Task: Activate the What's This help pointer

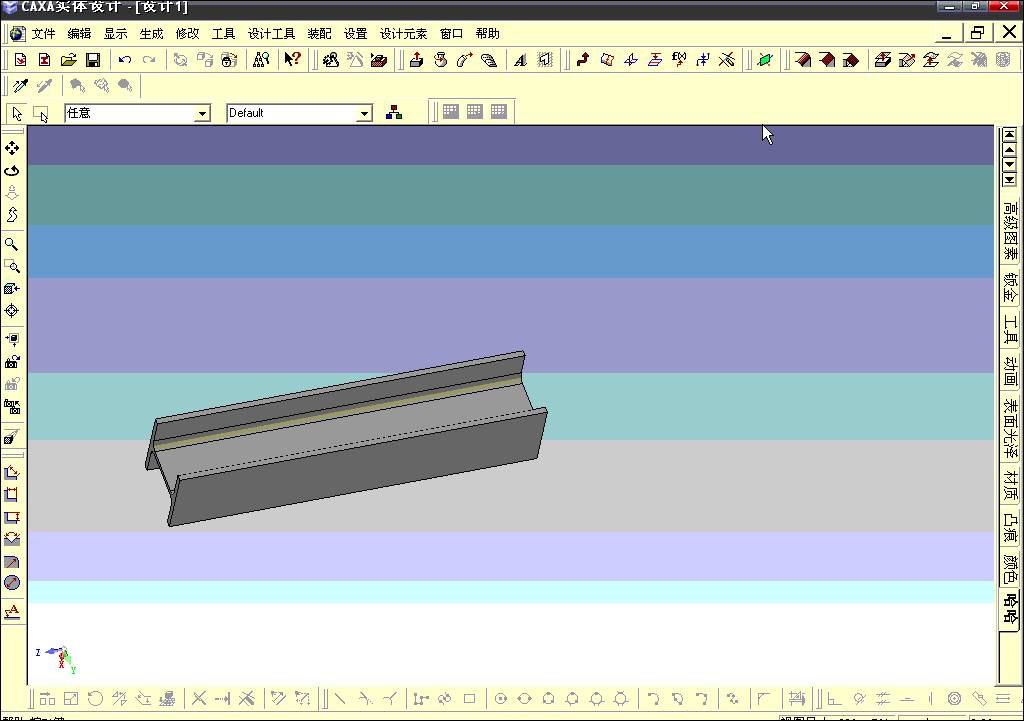Action: point(293,60)
